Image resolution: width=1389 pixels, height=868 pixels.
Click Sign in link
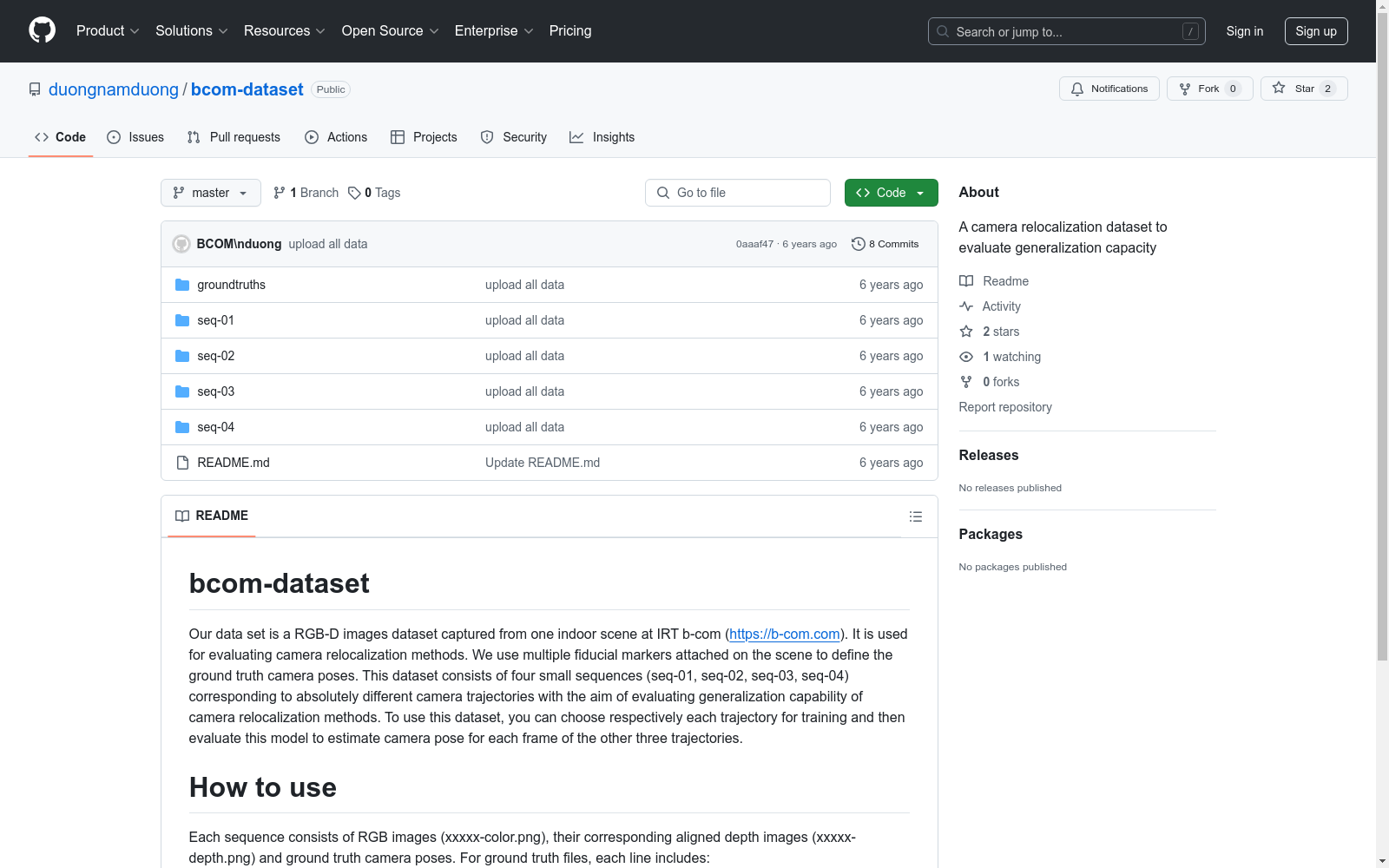tap(1244, 31)
